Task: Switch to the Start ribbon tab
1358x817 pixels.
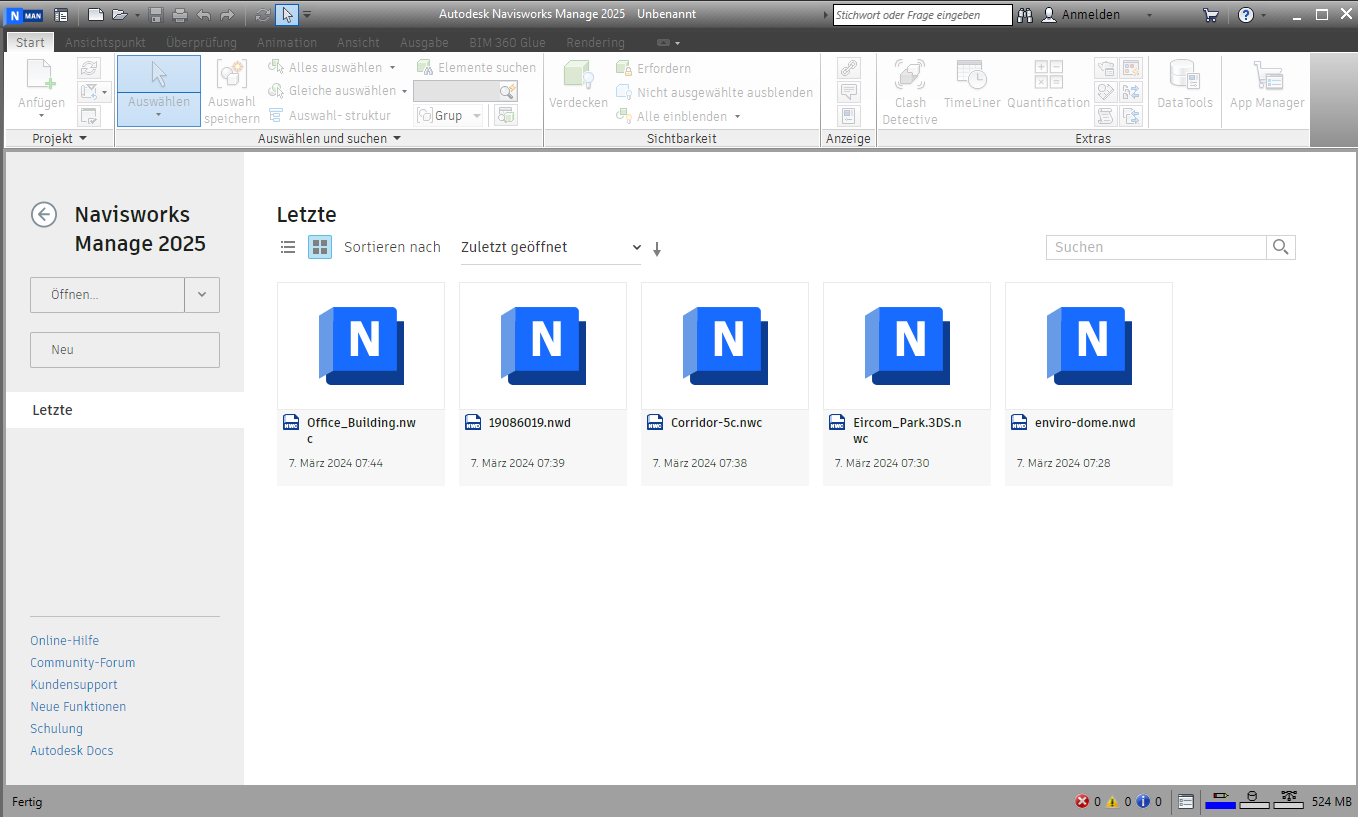Action: point(30,42)
